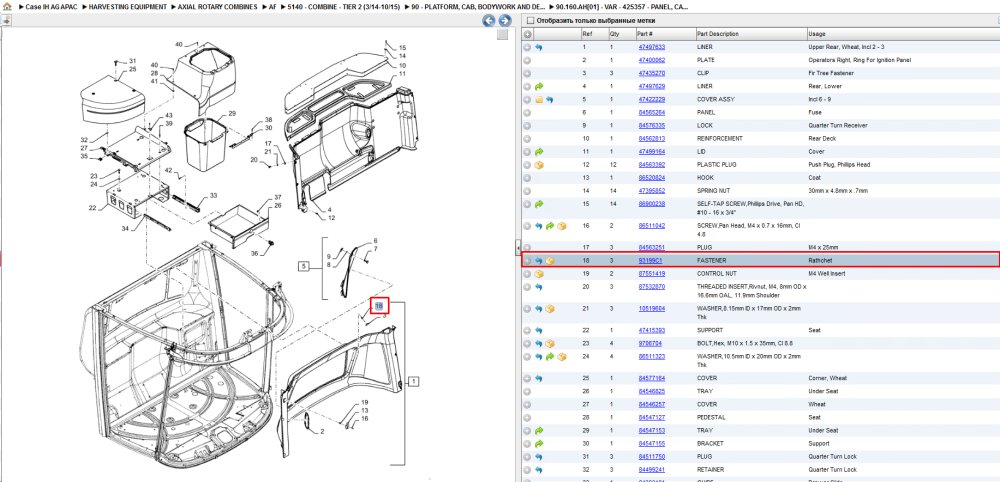Image resolution: width=1000 pixels, height=482 pixels.
Task: Open part number link 47400062
Action: point(652,60)
